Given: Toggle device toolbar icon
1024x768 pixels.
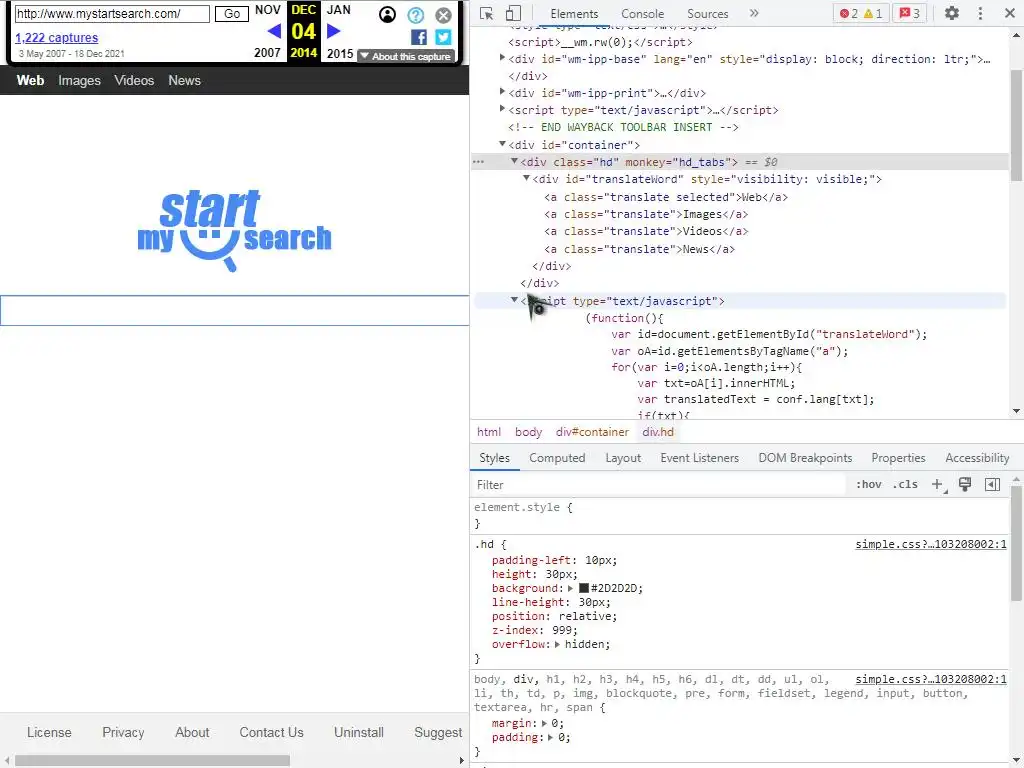Looking at the screenshot, I should click(513, 13).
